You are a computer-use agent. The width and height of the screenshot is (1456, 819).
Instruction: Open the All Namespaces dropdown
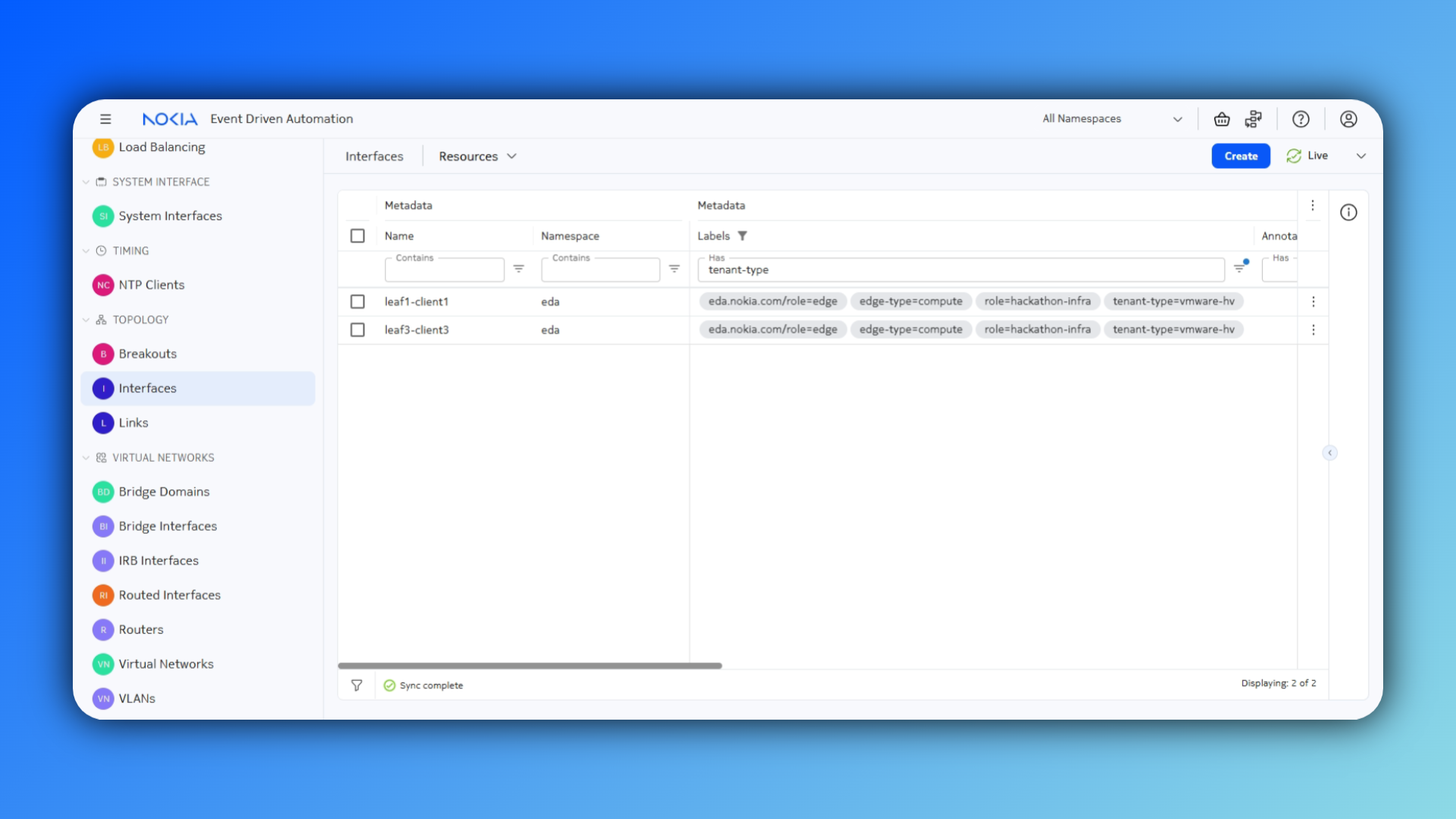1111,119
